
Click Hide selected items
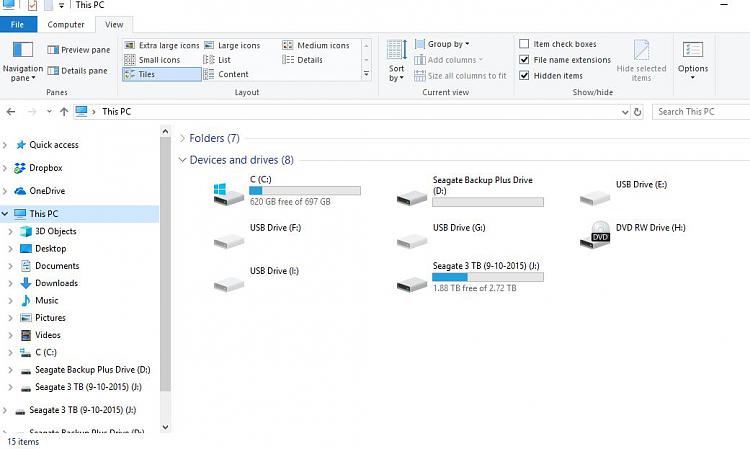pyautogui.click(x=641, y=61)
